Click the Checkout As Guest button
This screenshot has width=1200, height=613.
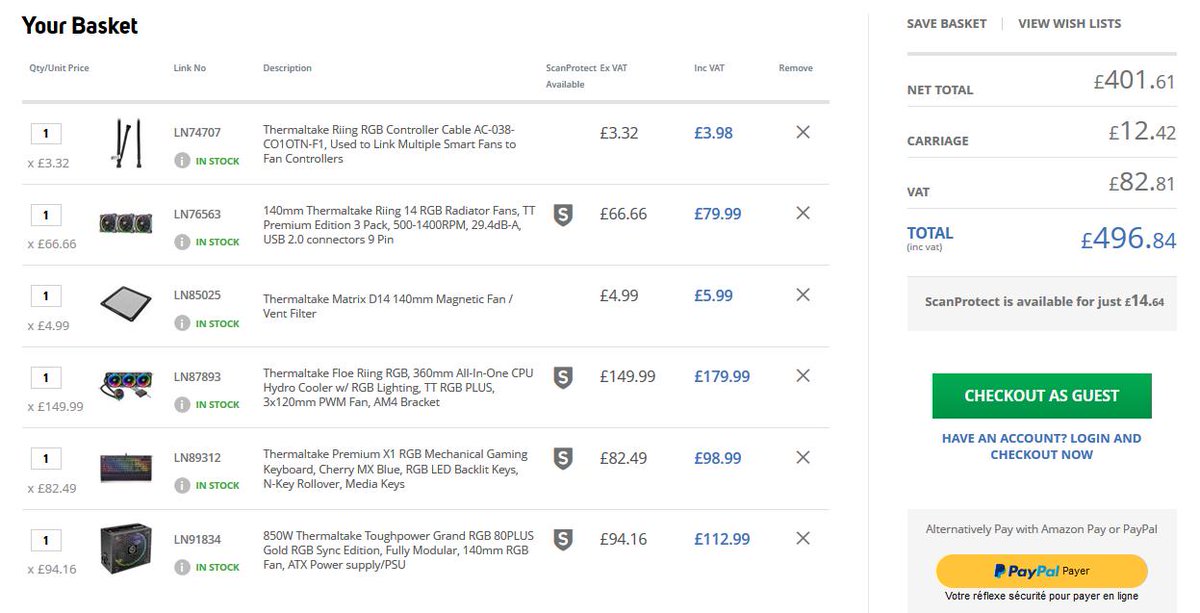pos(1041,396)
